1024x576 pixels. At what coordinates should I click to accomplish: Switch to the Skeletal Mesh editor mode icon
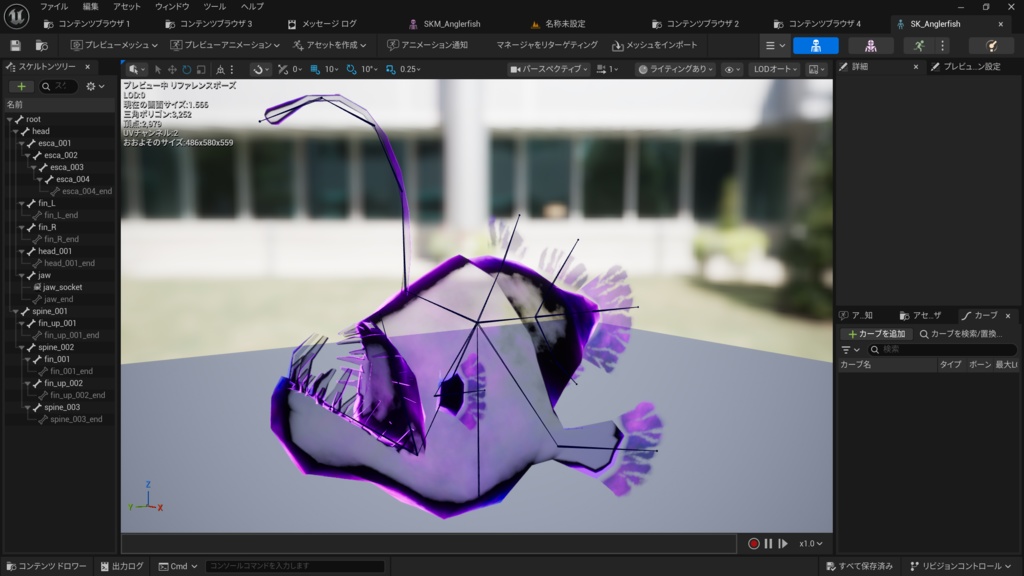point(871,46)
